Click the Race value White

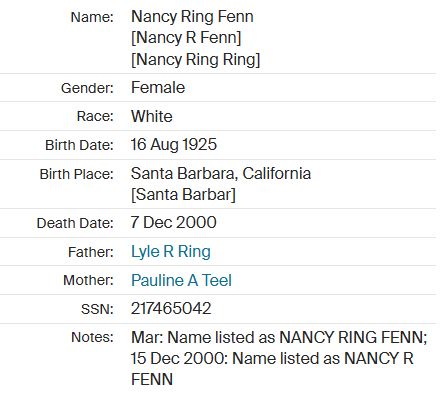pos(152,116)
